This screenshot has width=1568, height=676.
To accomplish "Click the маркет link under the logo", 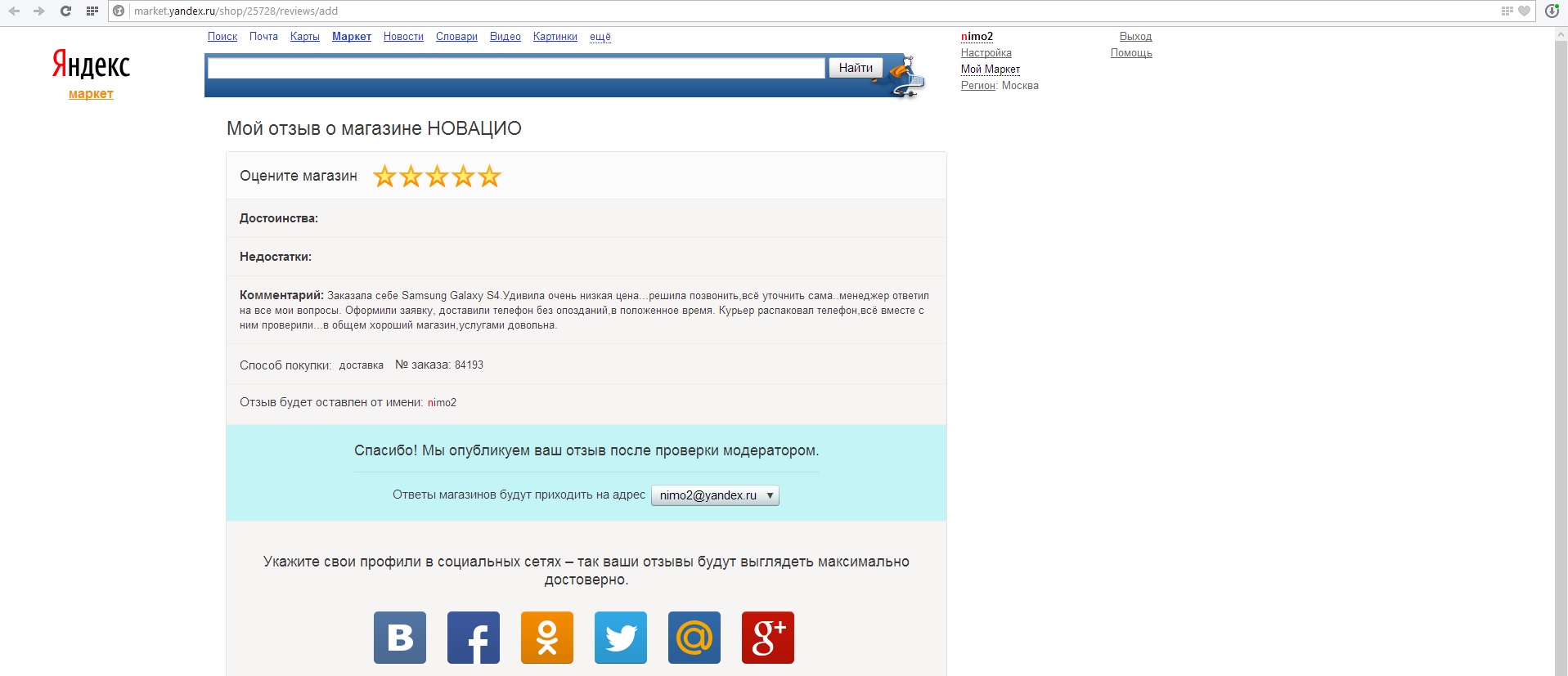I will click(91, 94).
